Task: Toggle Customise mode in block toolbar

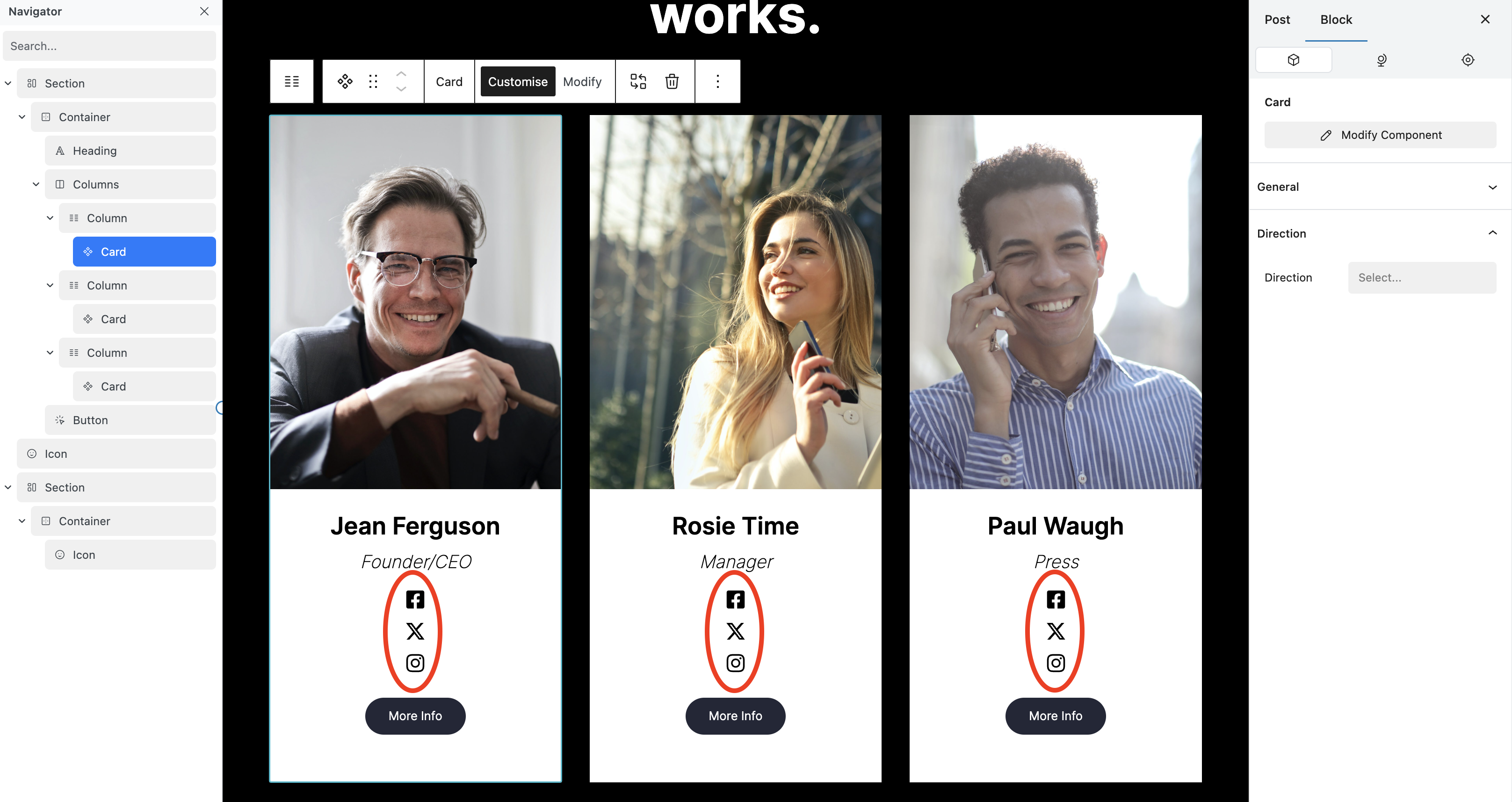Action: point(518,82)
